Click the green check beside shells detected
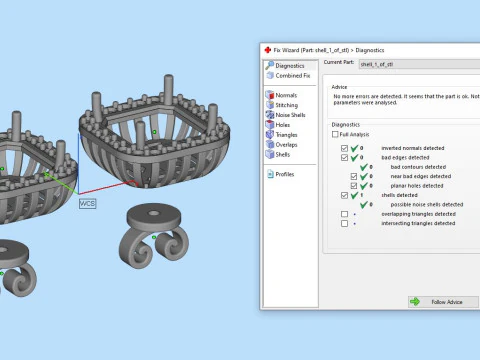This screenshot has height=360, width=480. [354, 195]
